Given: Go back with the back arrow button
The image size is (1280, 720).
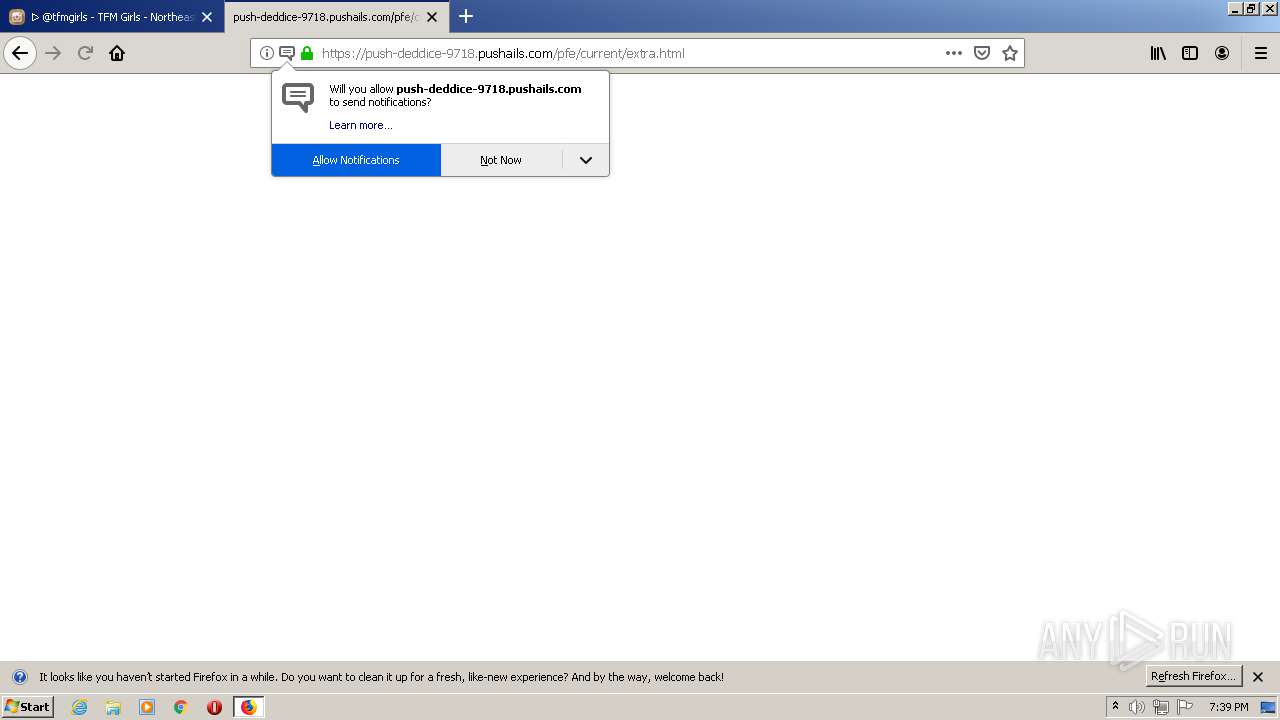Looking at the screenshot, I should coord(20,53).
